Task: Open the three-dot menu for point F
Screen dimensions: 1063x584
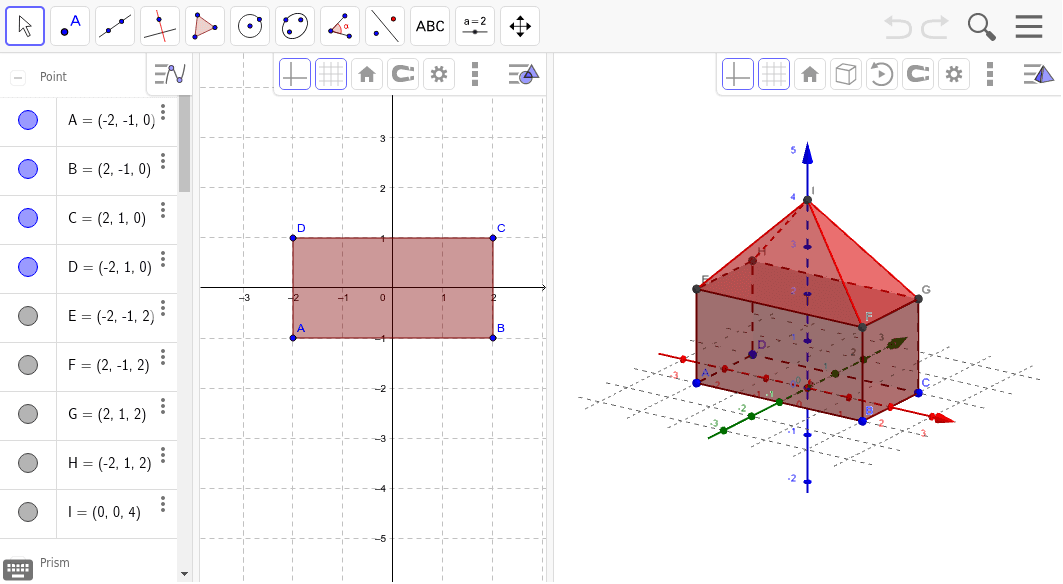Action: pyautogui.click(x=163, y=357)
